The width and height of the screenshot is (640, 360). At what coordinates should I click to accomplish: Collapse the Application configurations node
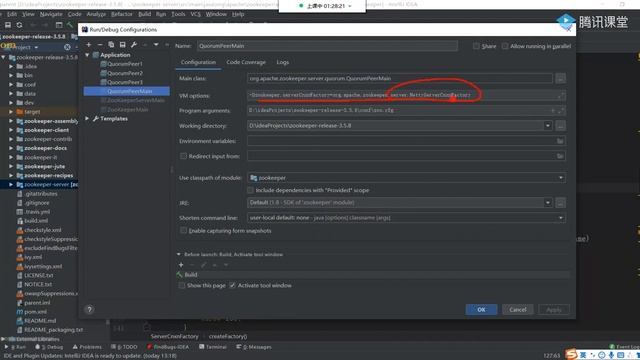[x=87, y=55]
